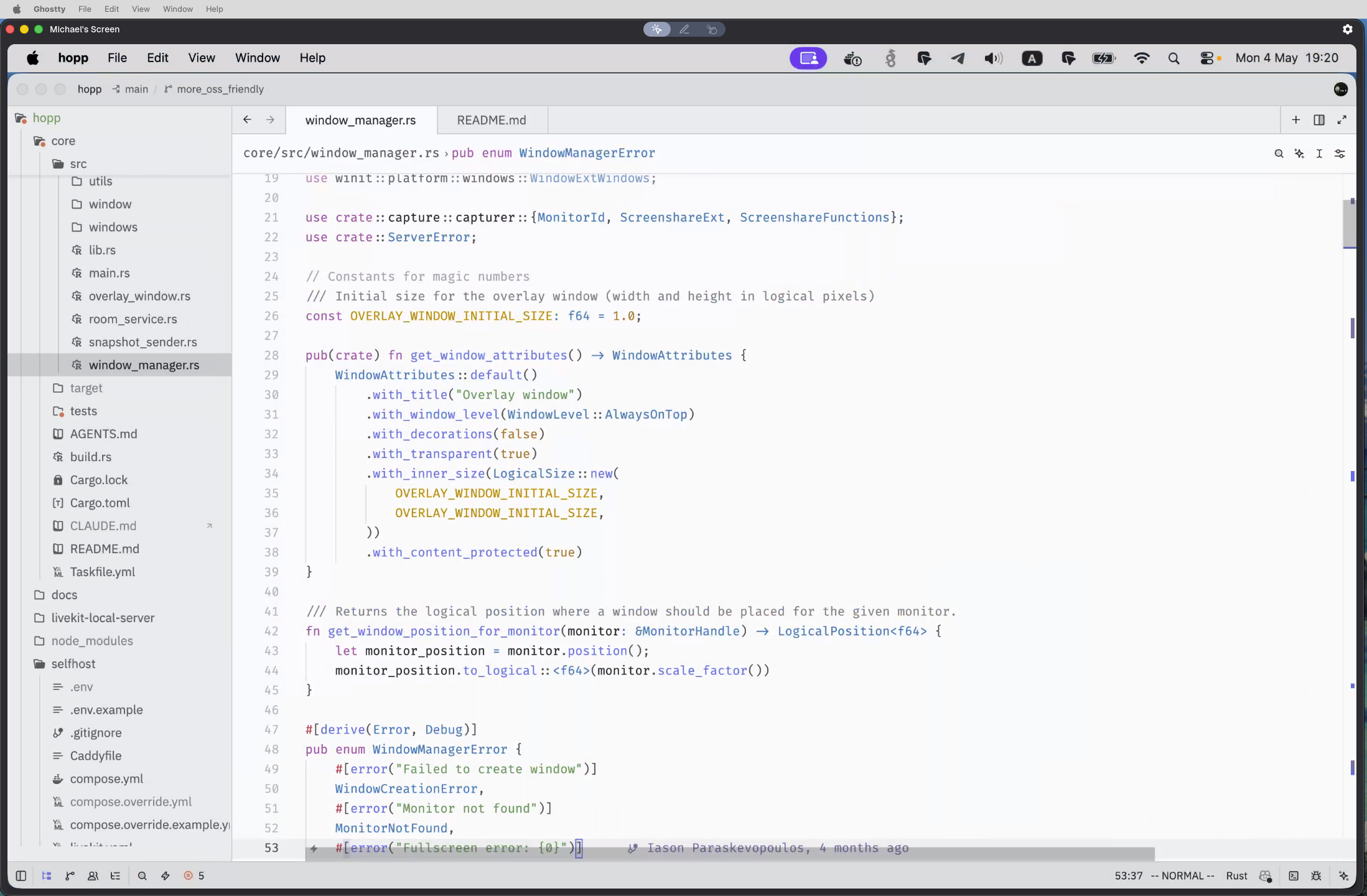The width and height of the screenshot is (1367, 896).
Task: Click the project search icon in status bar
Action: (x=142, y=876)
